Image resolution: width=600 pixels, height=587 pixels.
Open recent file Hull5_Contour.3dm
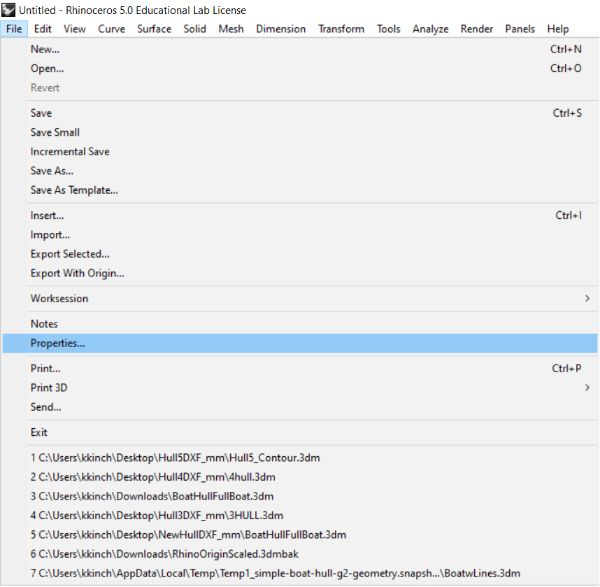coord(300,458)
